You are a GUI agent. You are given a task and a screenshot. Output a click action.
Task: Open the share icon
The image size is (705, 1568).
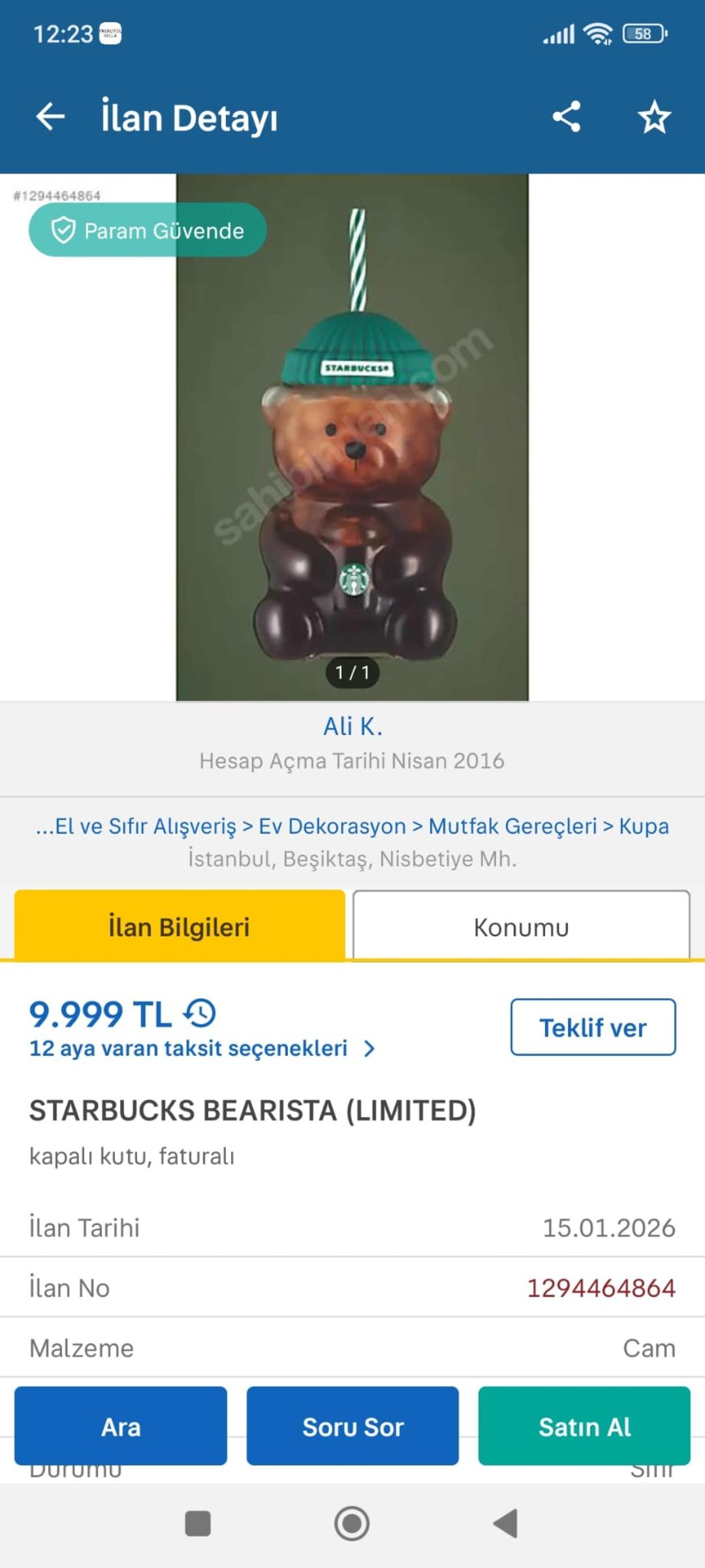point(567,117)
